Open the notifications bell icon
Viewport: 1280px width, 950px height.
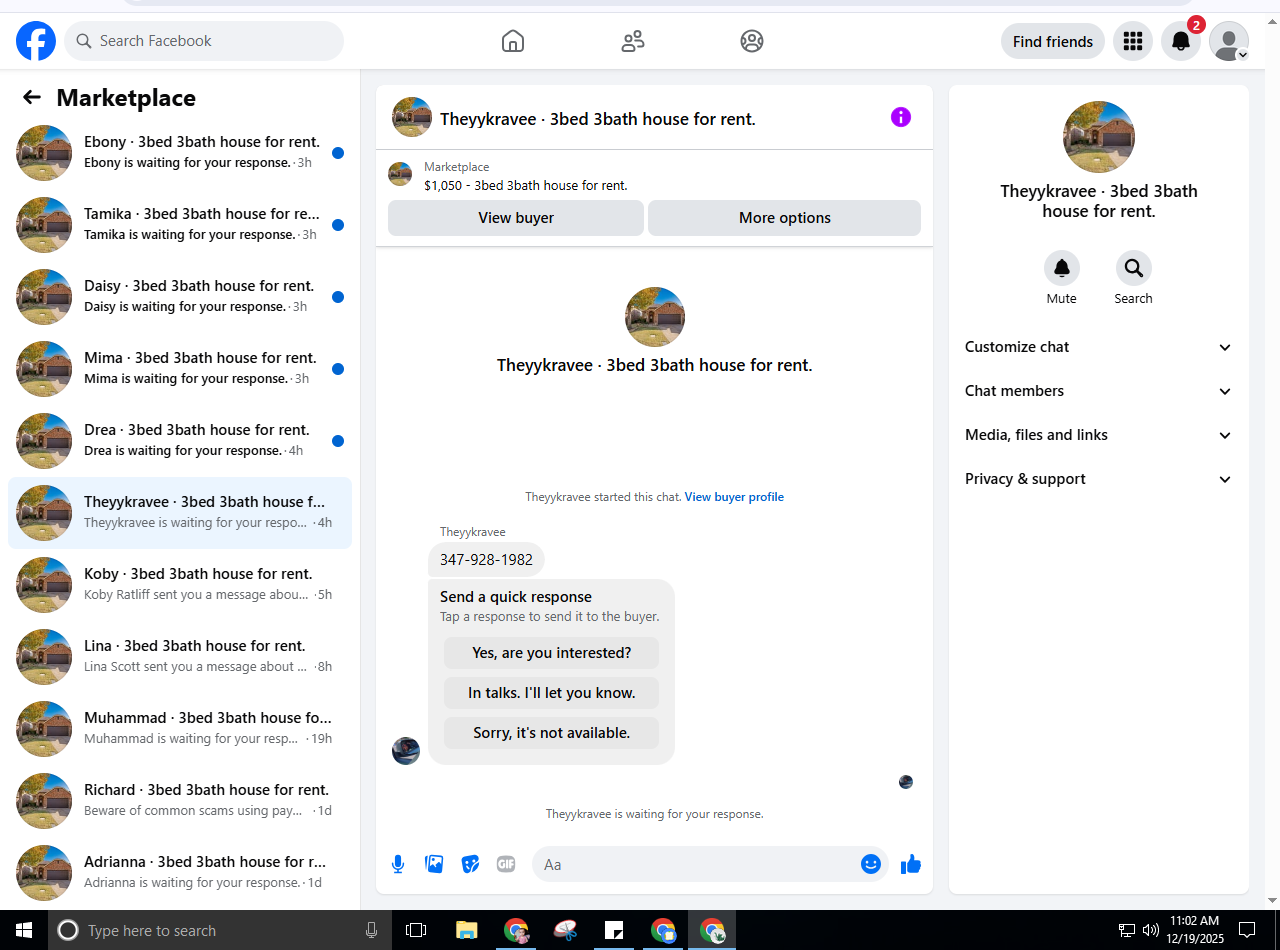tap(1181, 41)
